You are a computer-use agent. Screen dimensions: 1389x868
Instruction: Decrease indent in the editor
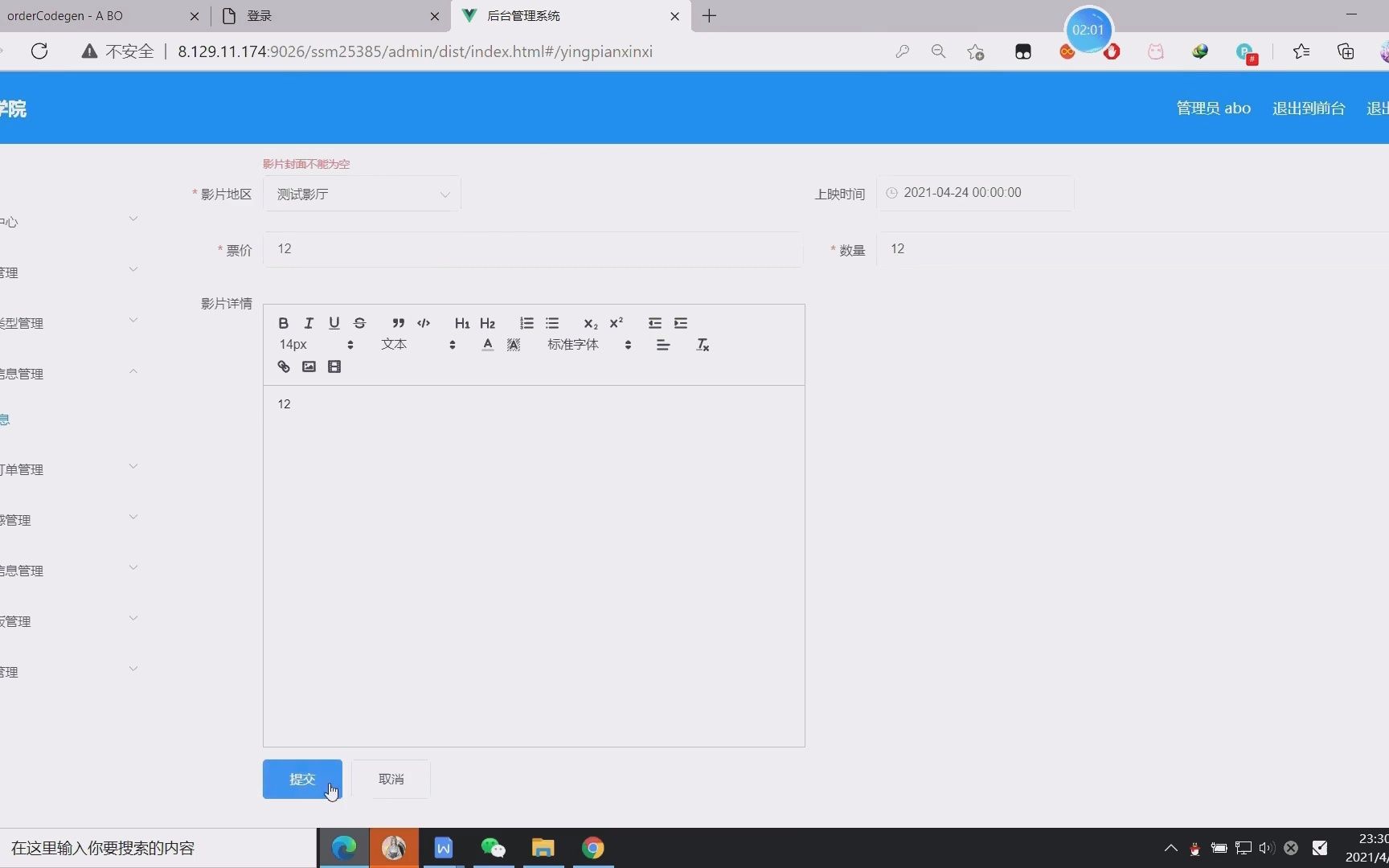pos(655,323)
